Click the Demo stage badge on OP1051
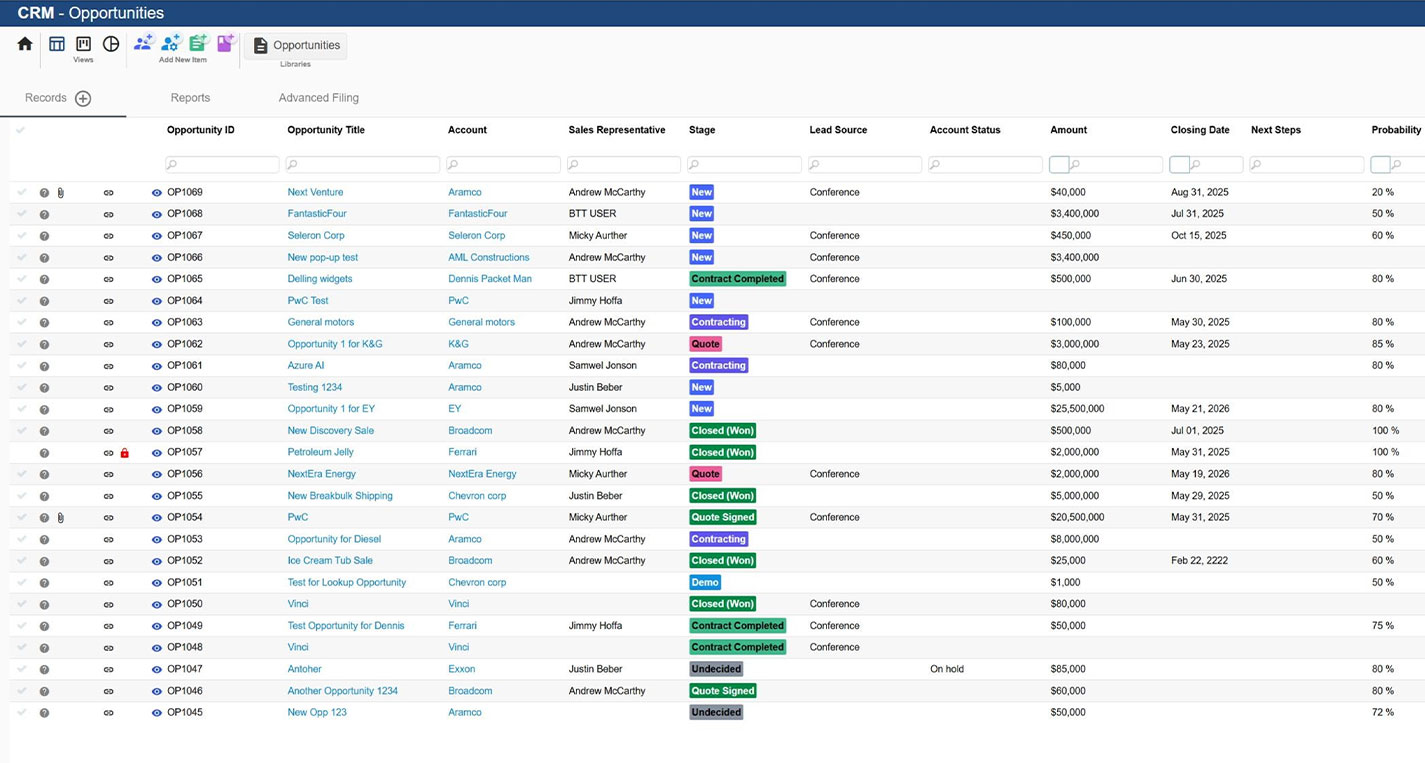 (705, 583)
